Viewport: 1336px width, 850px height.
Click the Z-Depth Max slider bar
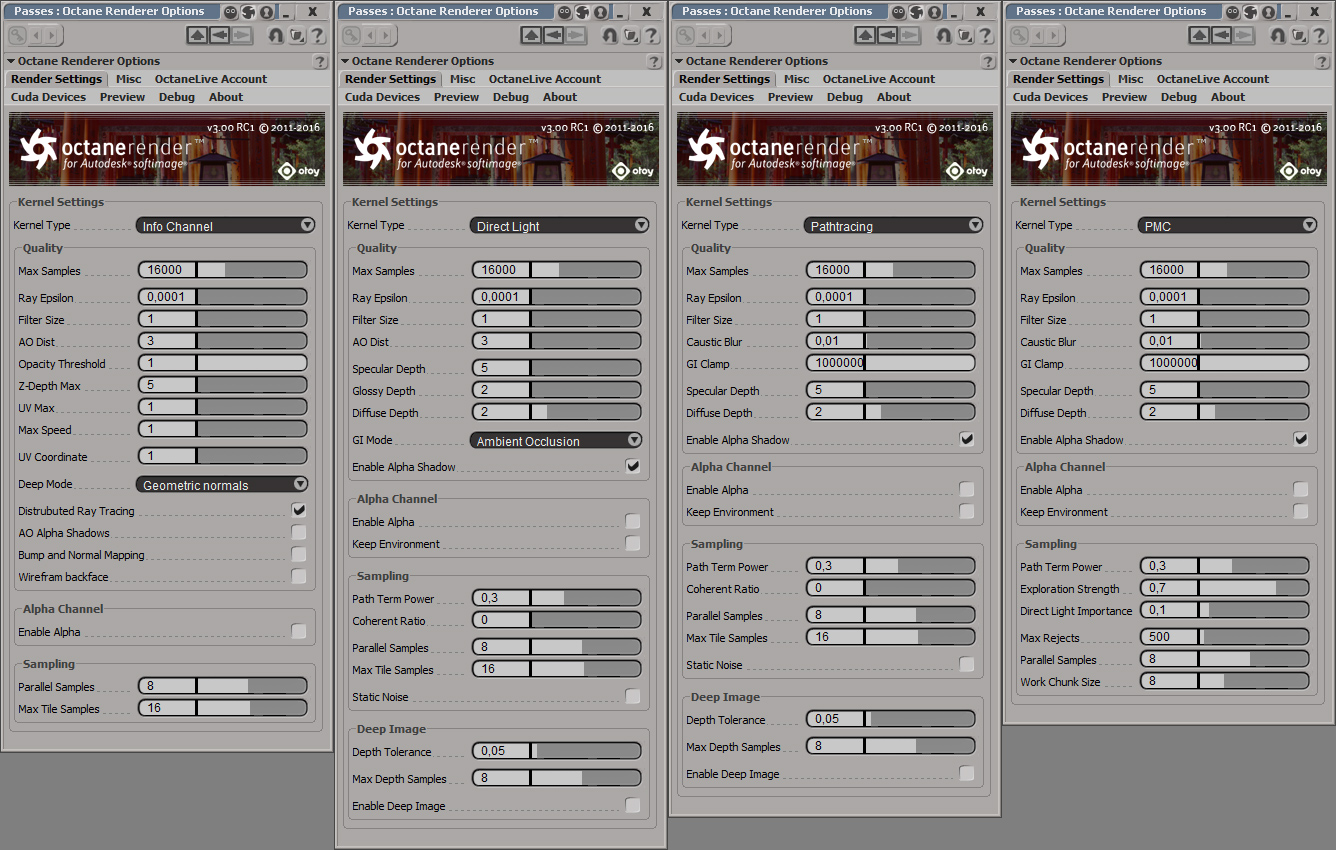tap(252, 385)
